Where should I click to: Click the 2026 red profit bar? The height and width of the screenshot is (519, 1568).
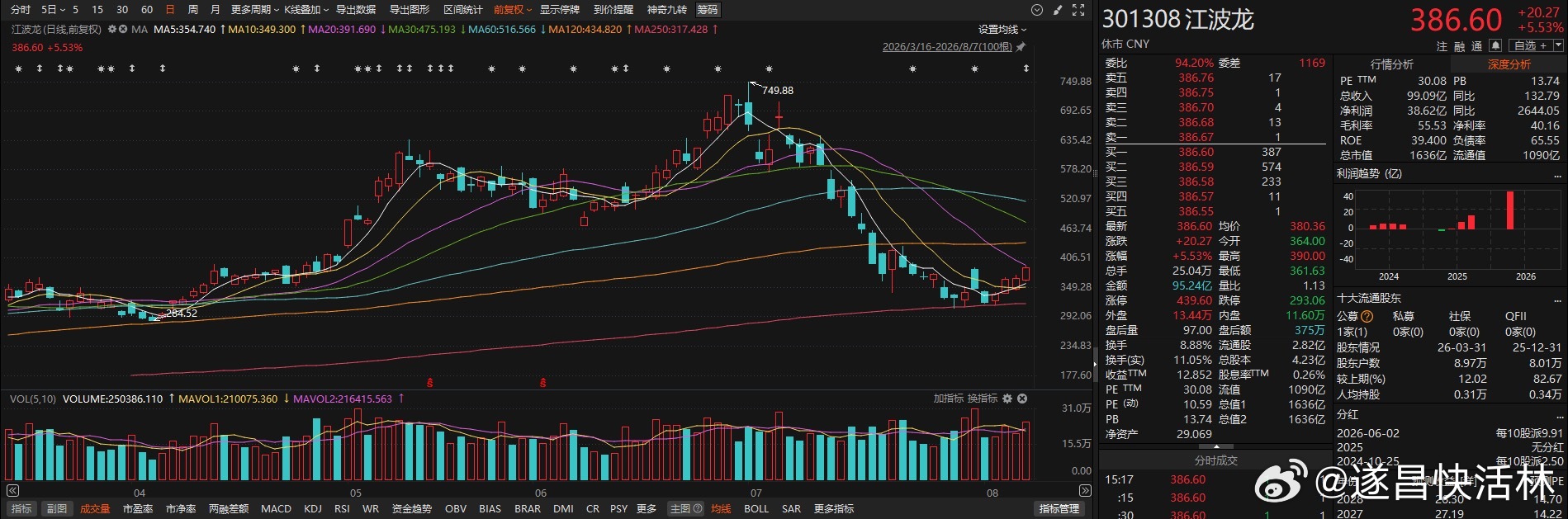tap(1510, 210)
